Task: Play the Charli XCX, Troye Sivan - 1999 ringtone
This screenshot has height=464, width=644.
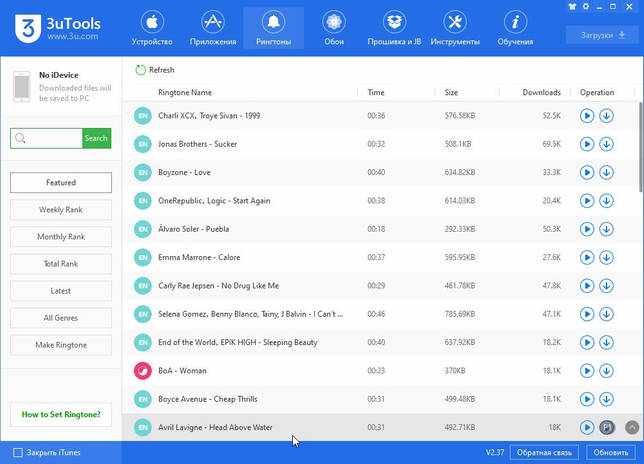Action: [587, 116]
